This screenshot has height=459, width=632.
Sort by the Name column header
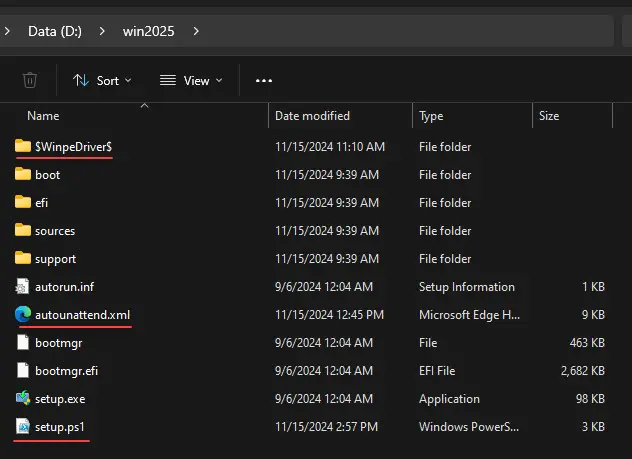tap(43, 116)
